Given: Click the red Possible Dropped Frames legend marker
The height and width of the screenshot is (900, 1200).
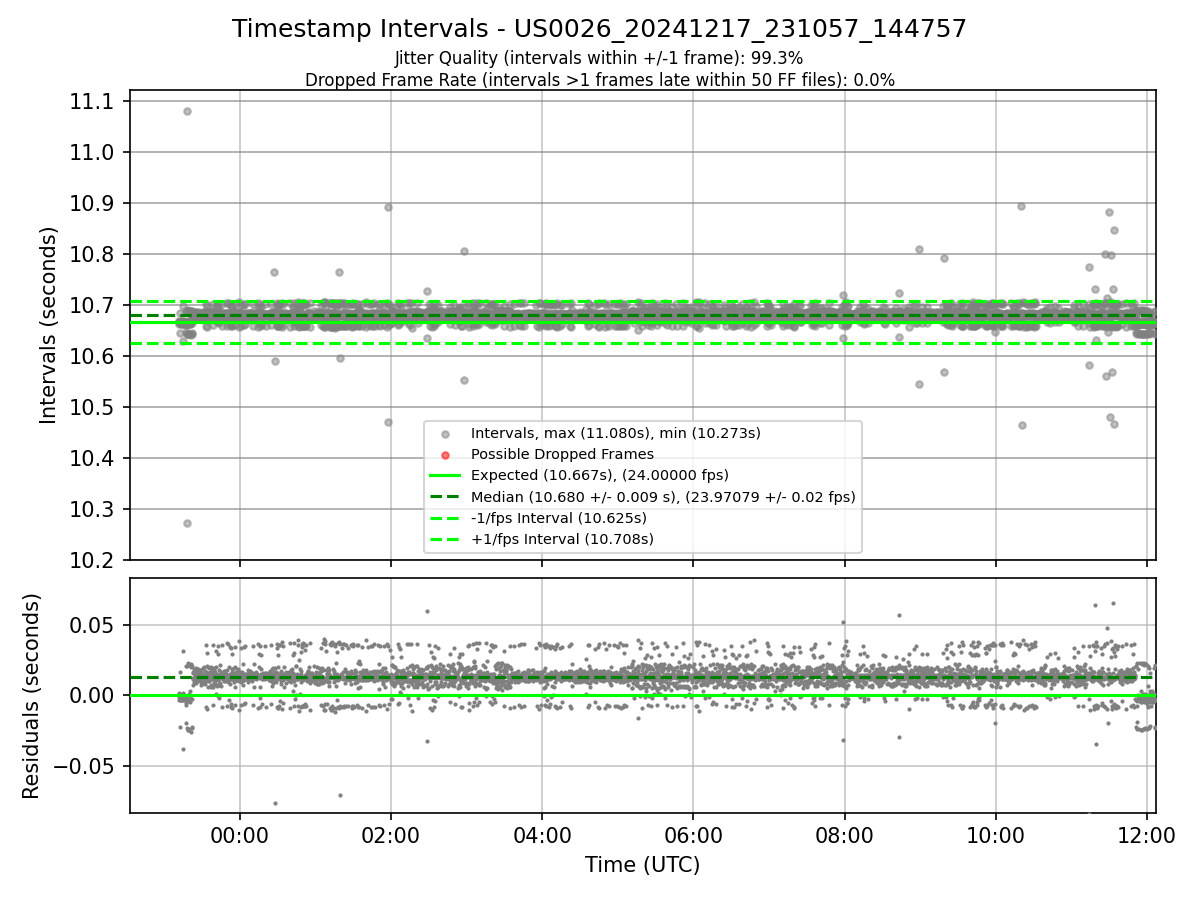Looking at the screenshot, I should coord(446,454).
